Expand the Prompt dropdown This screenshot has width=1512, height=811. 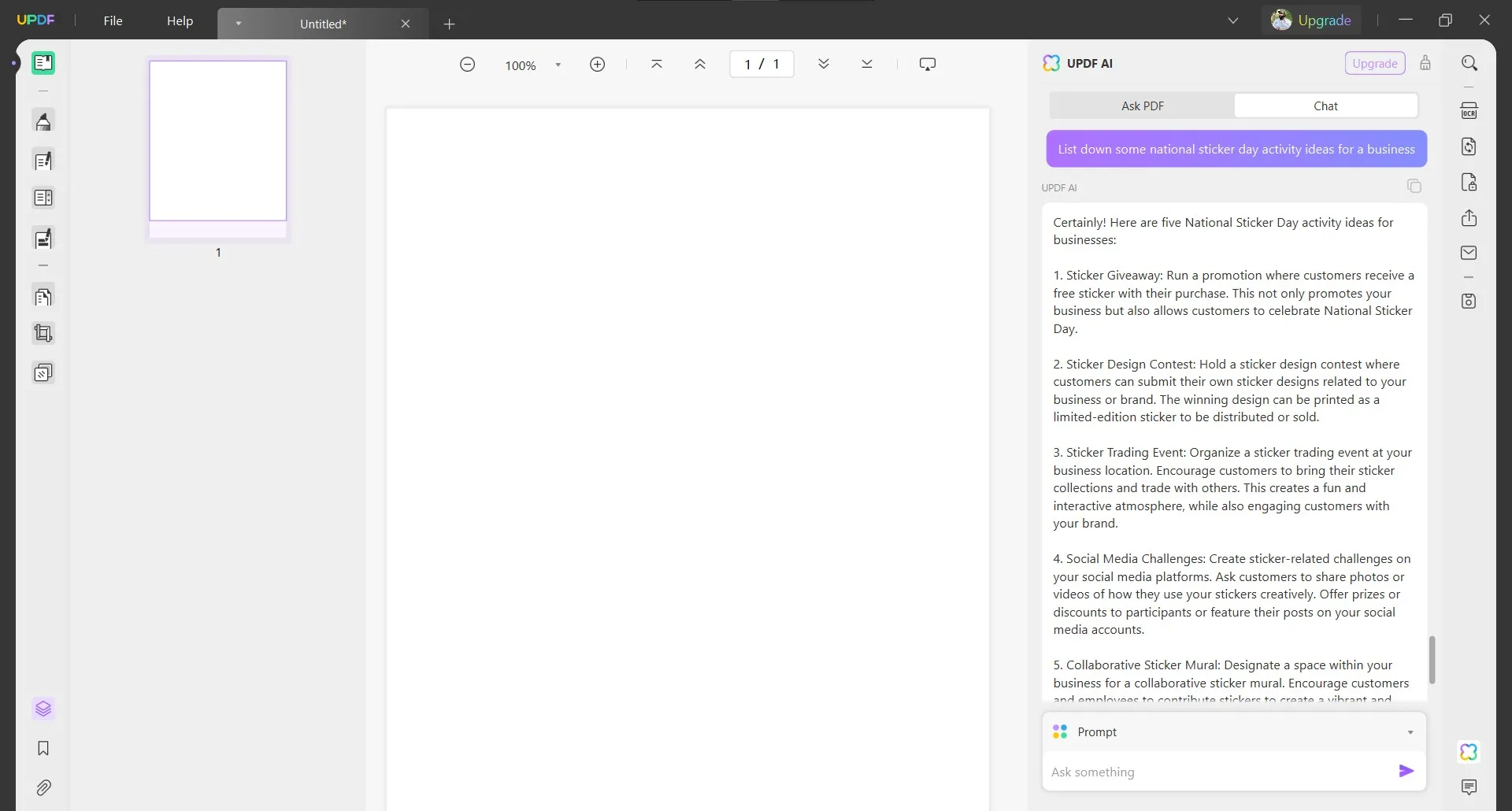pyautogui.click(x=1410, y=732)
